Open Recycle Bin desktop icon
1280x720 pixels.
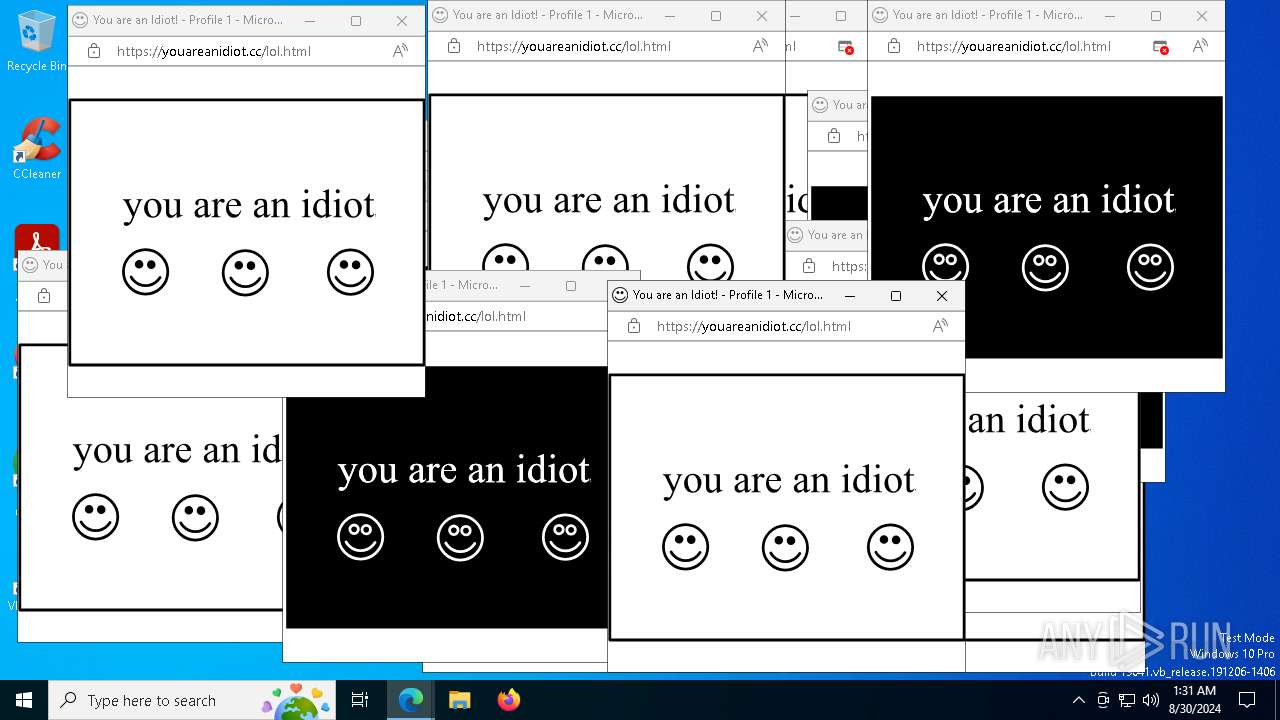click(37, 40)
